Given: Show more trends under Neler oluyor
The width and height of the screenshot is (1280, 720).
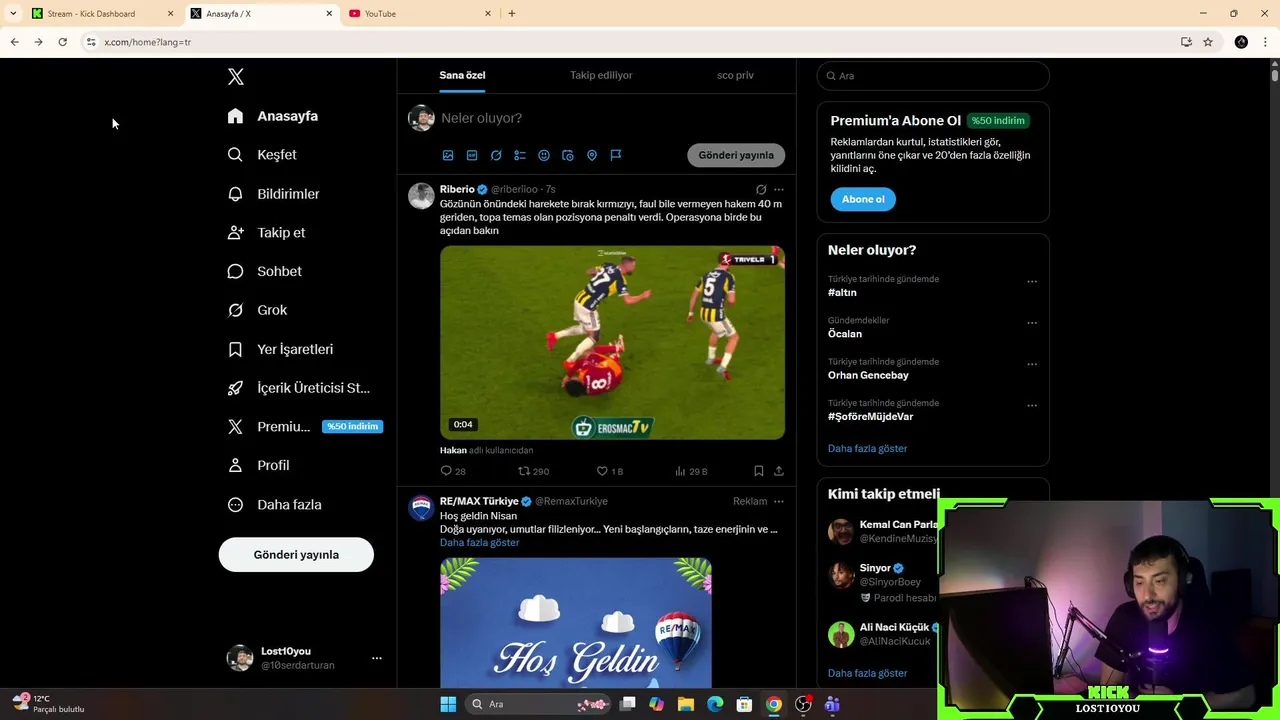Looking at the screenshot, I should (x=867, y=449).
